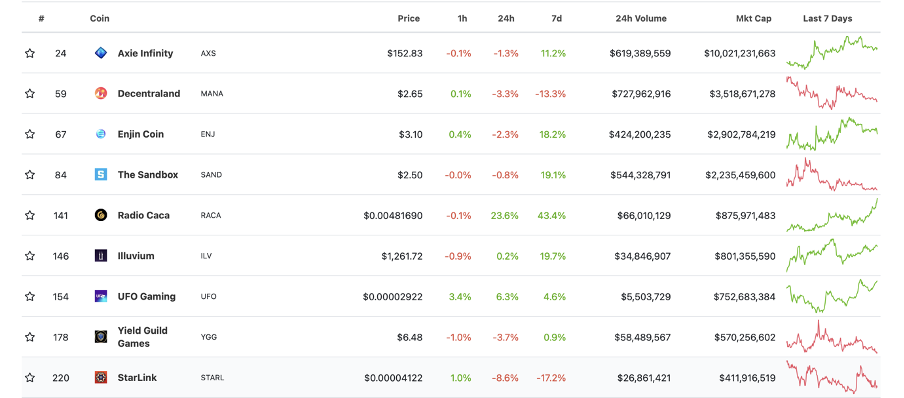Toggle favorite star for Radio Caca

(30, 215)
